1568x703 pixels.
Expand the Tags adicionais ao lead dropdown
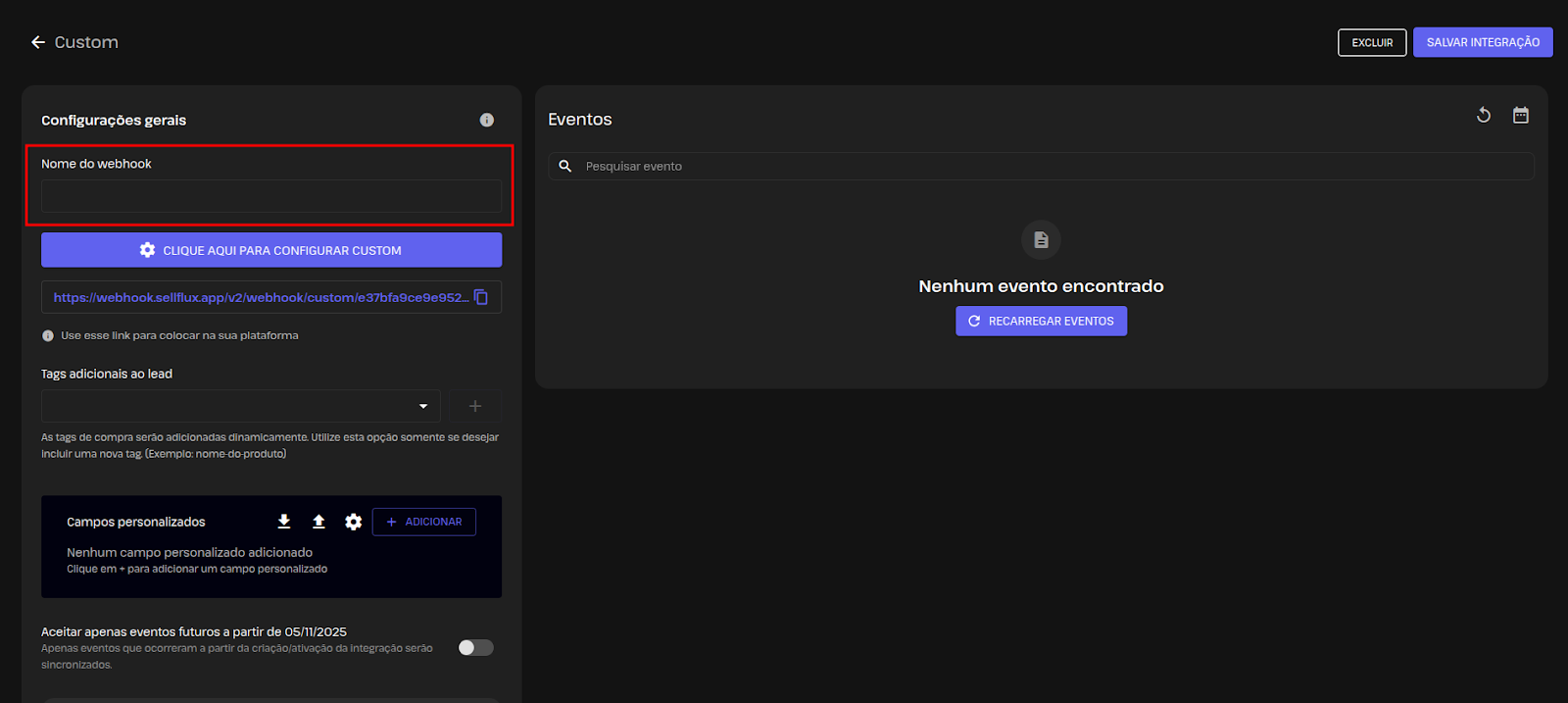point(423,406)
